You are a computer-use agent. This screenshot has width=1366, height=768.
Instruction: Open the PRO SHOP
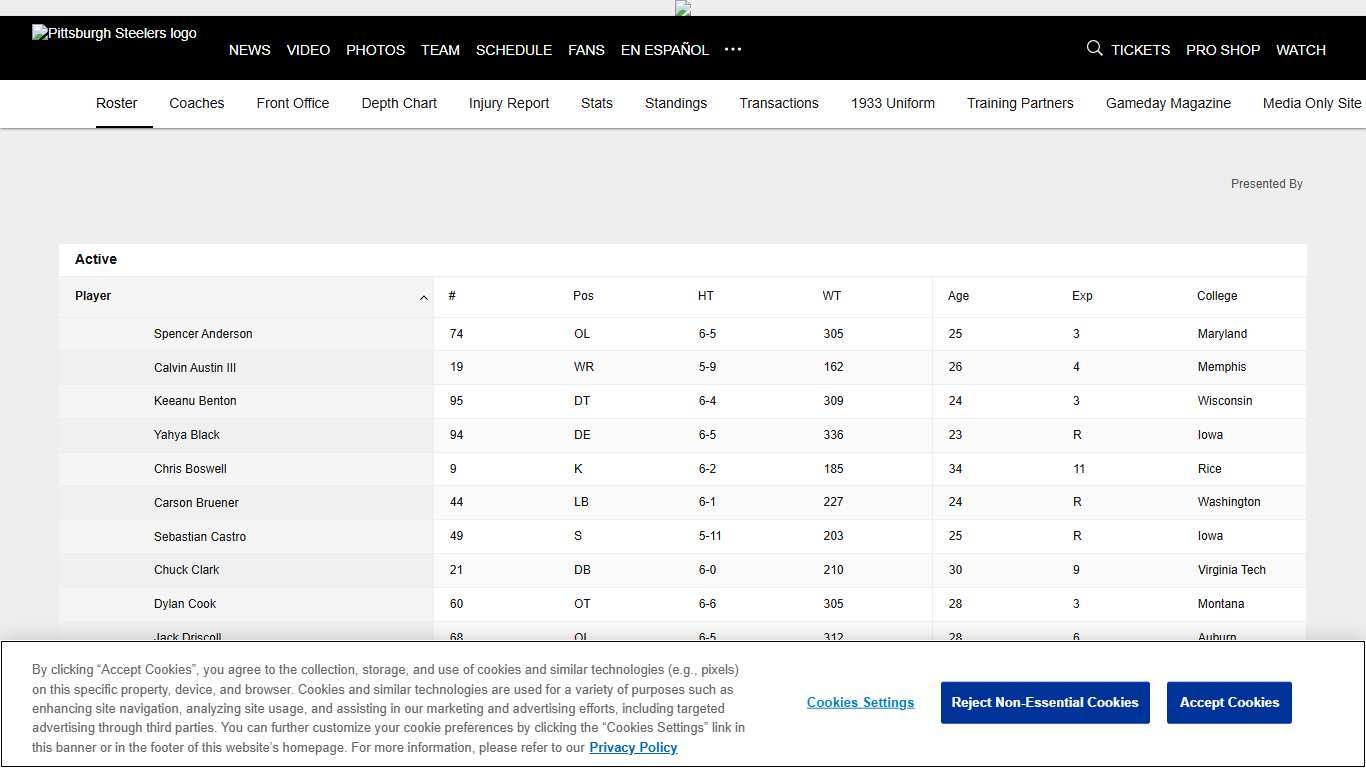[1223, 50]
